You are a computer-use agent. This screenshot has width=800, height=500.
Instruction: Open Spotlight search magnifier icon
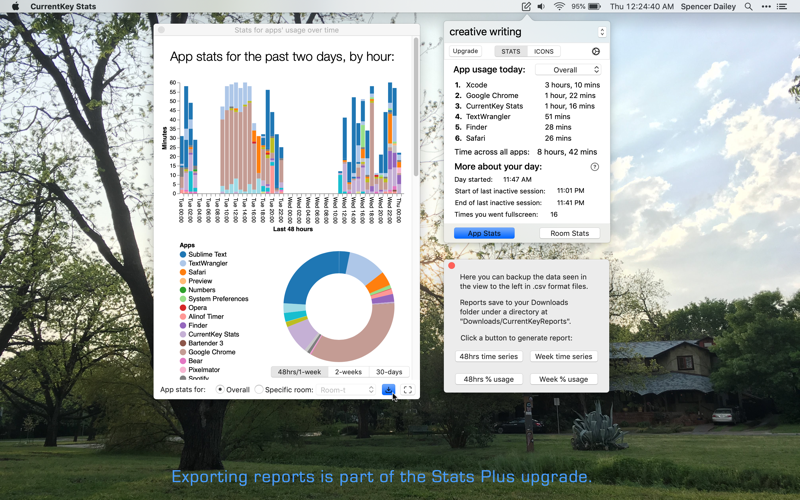tap(748, 7)
